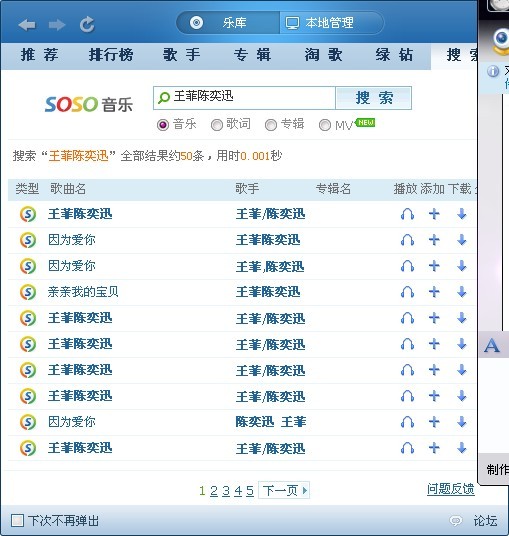Open the 问题反馈 link

pos(451,489)
